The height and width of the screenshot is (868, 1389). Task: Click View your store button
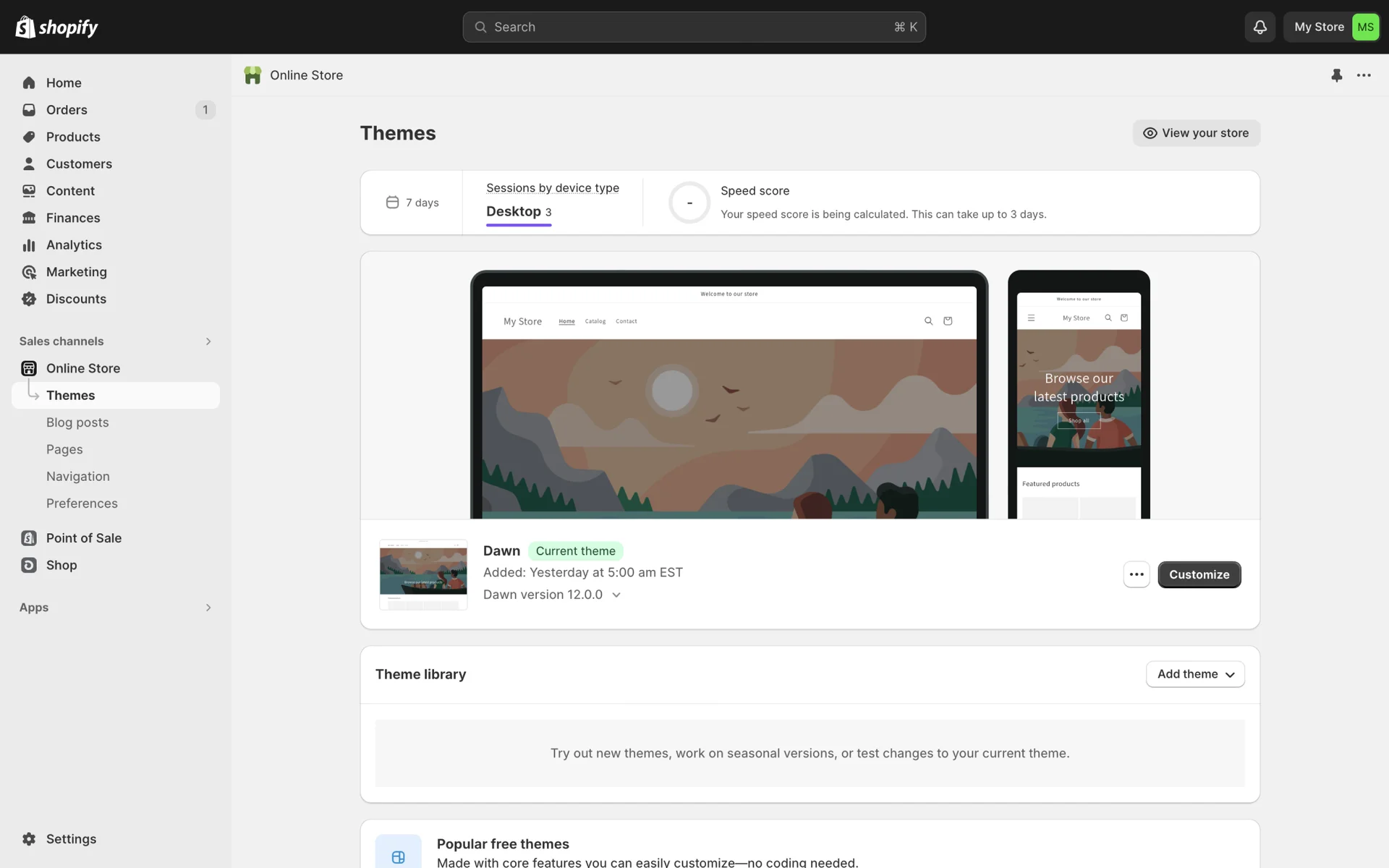pyautogui.click(x=1196, y=133)
